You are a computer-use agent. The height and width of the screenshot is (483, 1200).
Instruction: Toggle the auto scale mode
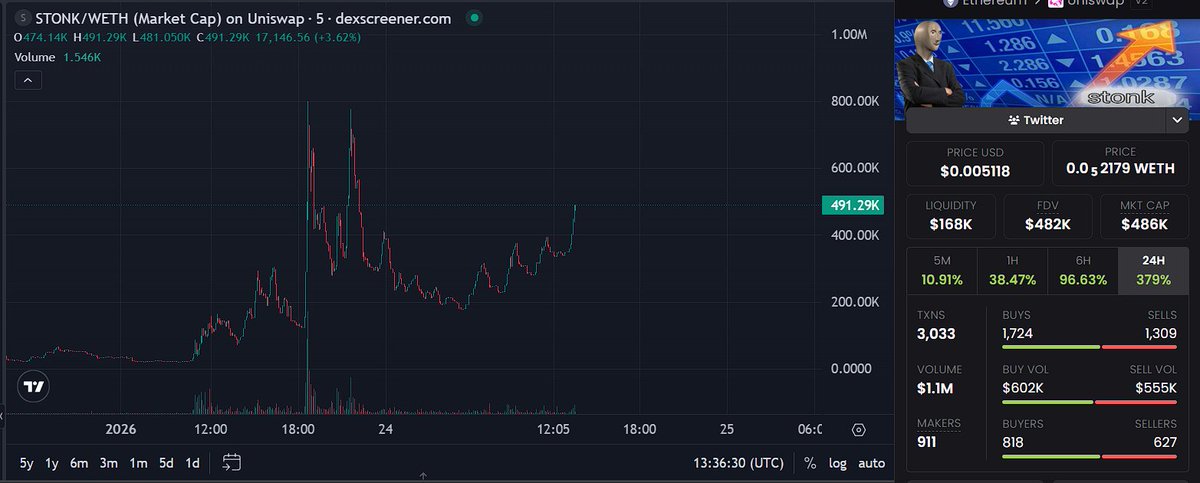[x=871, y=463]
